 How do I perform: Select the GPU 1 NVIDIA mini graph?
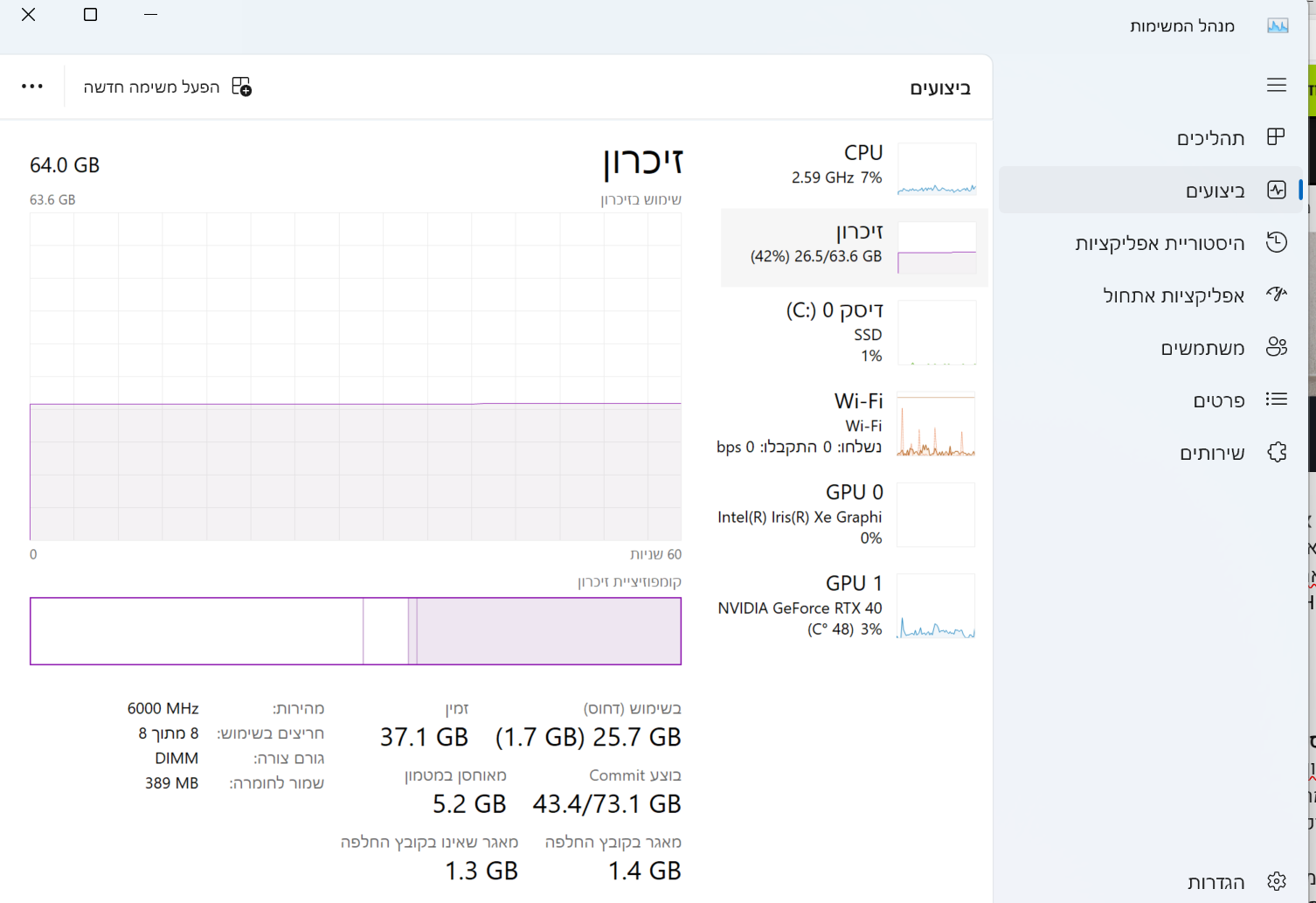coord(936,606)
